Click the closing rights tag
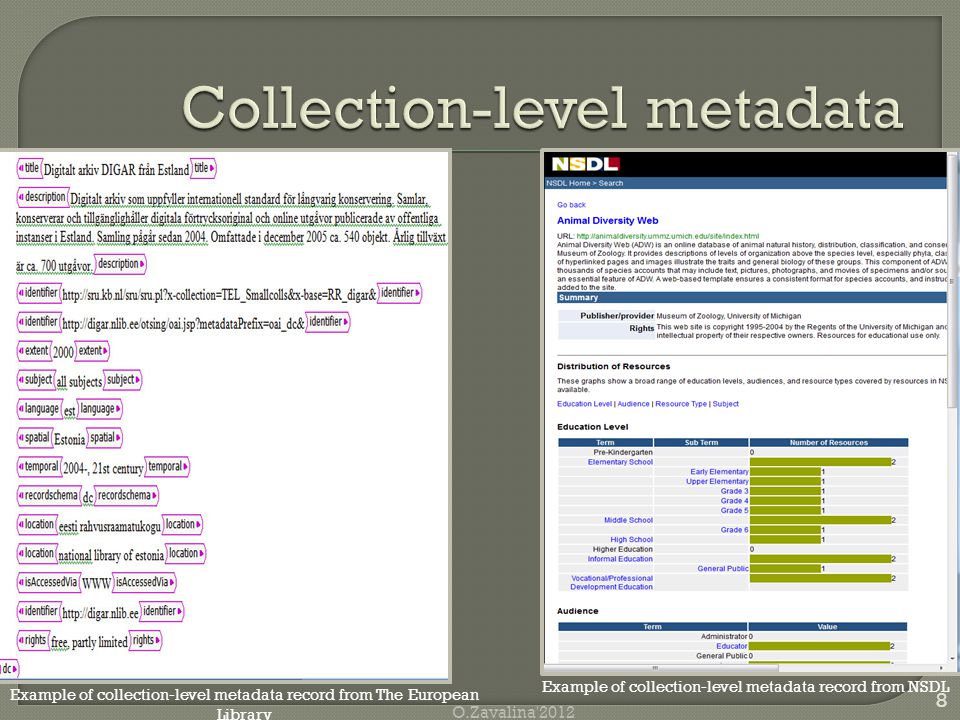 point(146,640)
